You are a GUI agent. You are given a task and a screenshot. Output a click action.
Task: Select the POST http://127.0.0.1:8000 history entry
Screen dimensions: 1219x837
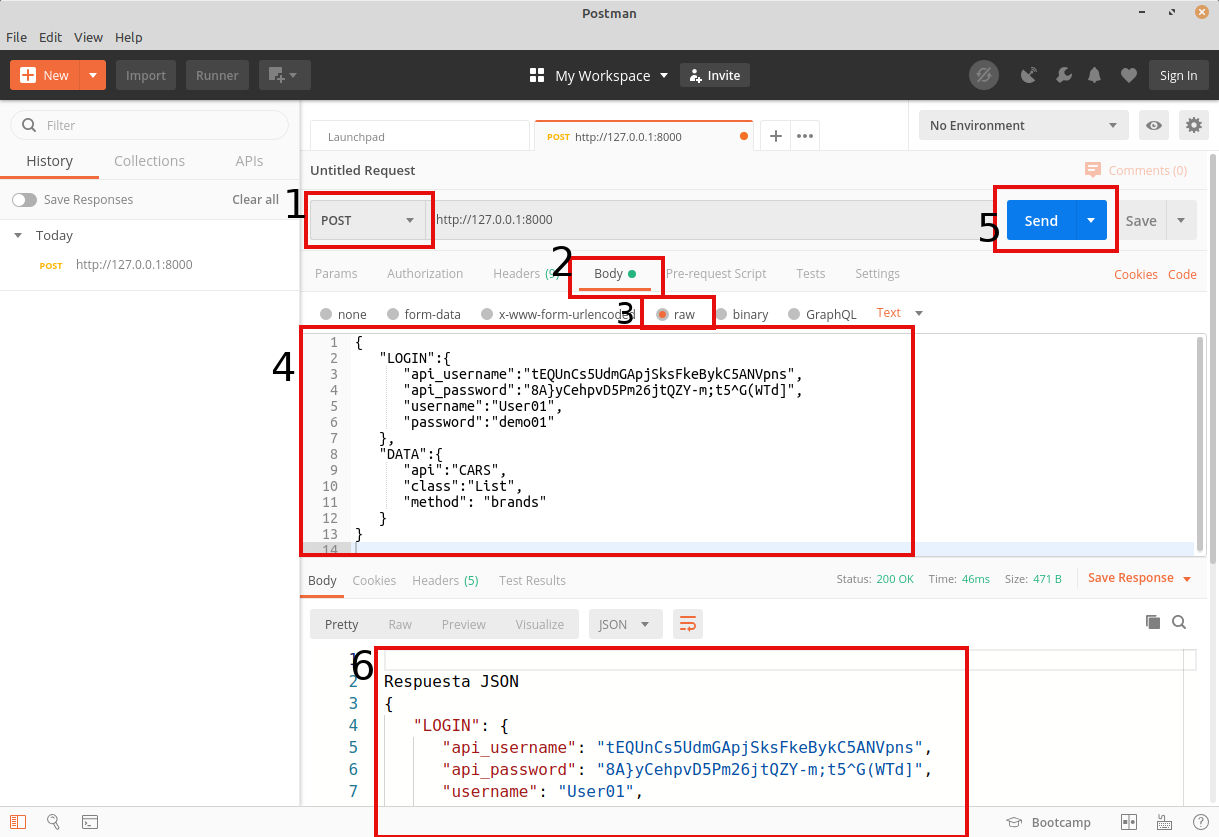pyautogui.click(x=150, y=265)
